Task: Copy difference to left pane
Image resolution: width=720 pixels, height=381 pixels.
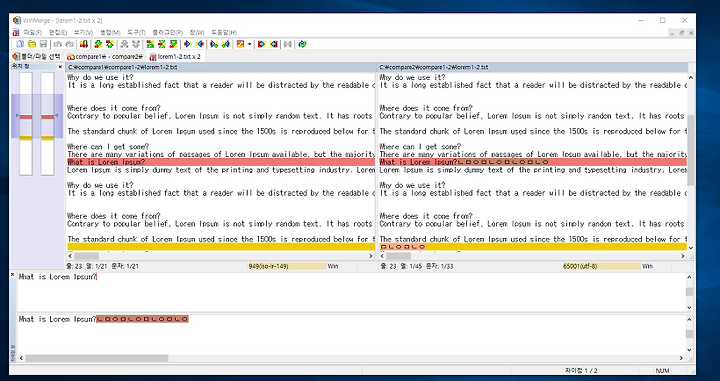Action: pos(200,44)
